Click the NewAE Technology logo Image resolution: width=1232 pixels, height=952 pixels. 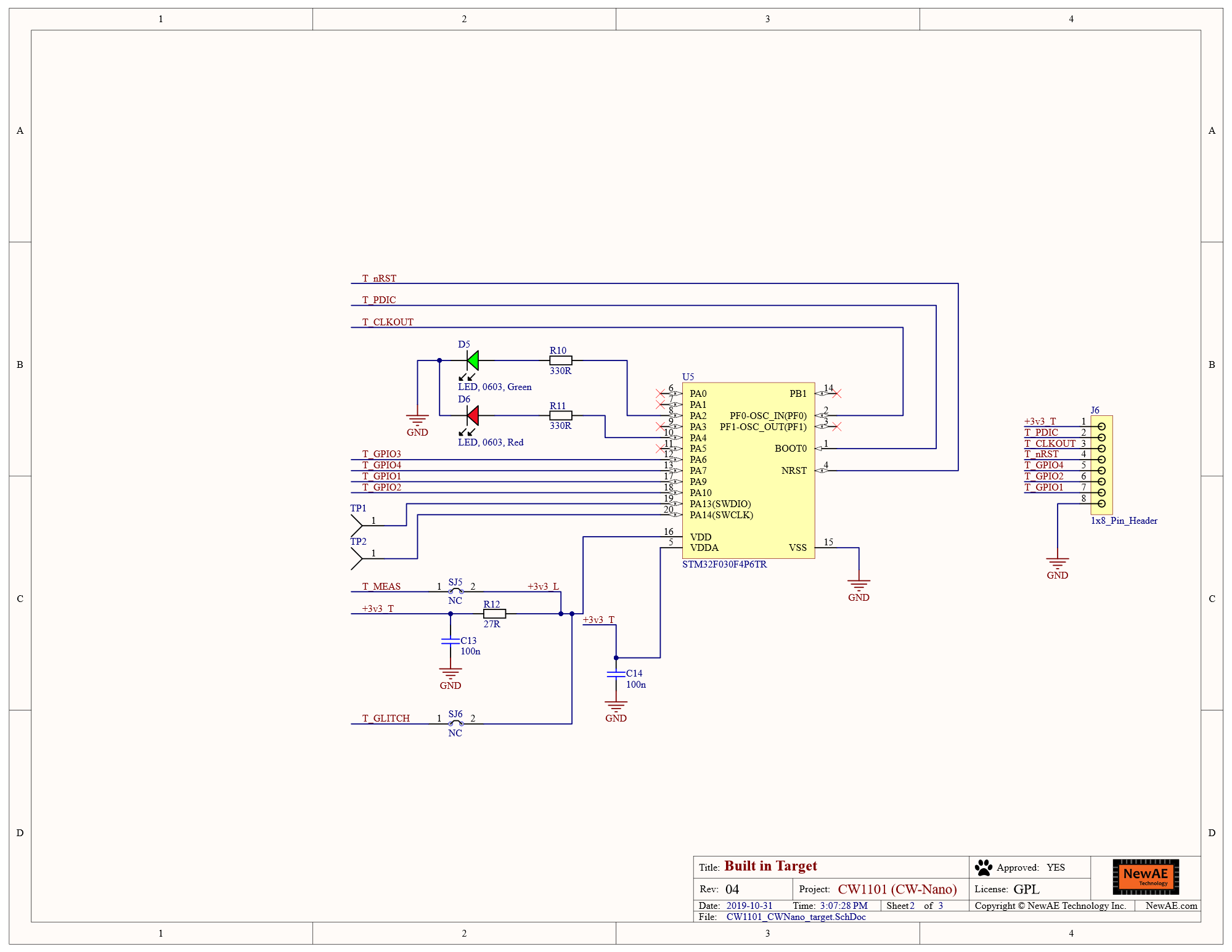click(x=1146, y=877)
